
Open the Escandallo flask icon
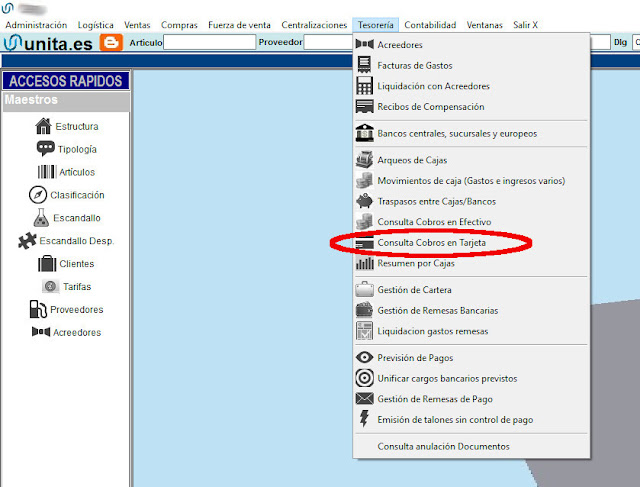40,218
